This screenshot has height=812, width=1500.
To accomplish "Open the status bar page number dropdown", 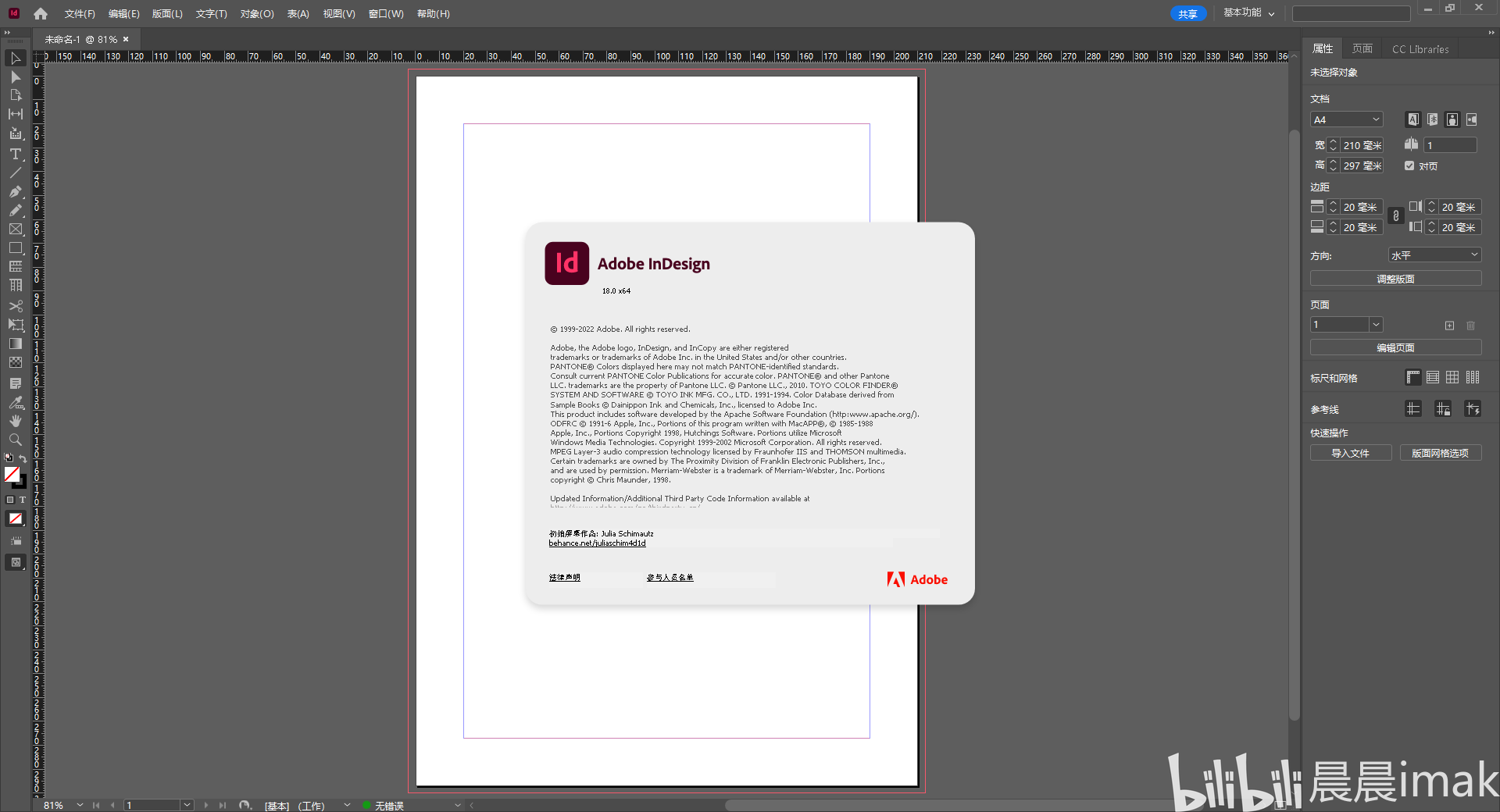I will point(187,805).
